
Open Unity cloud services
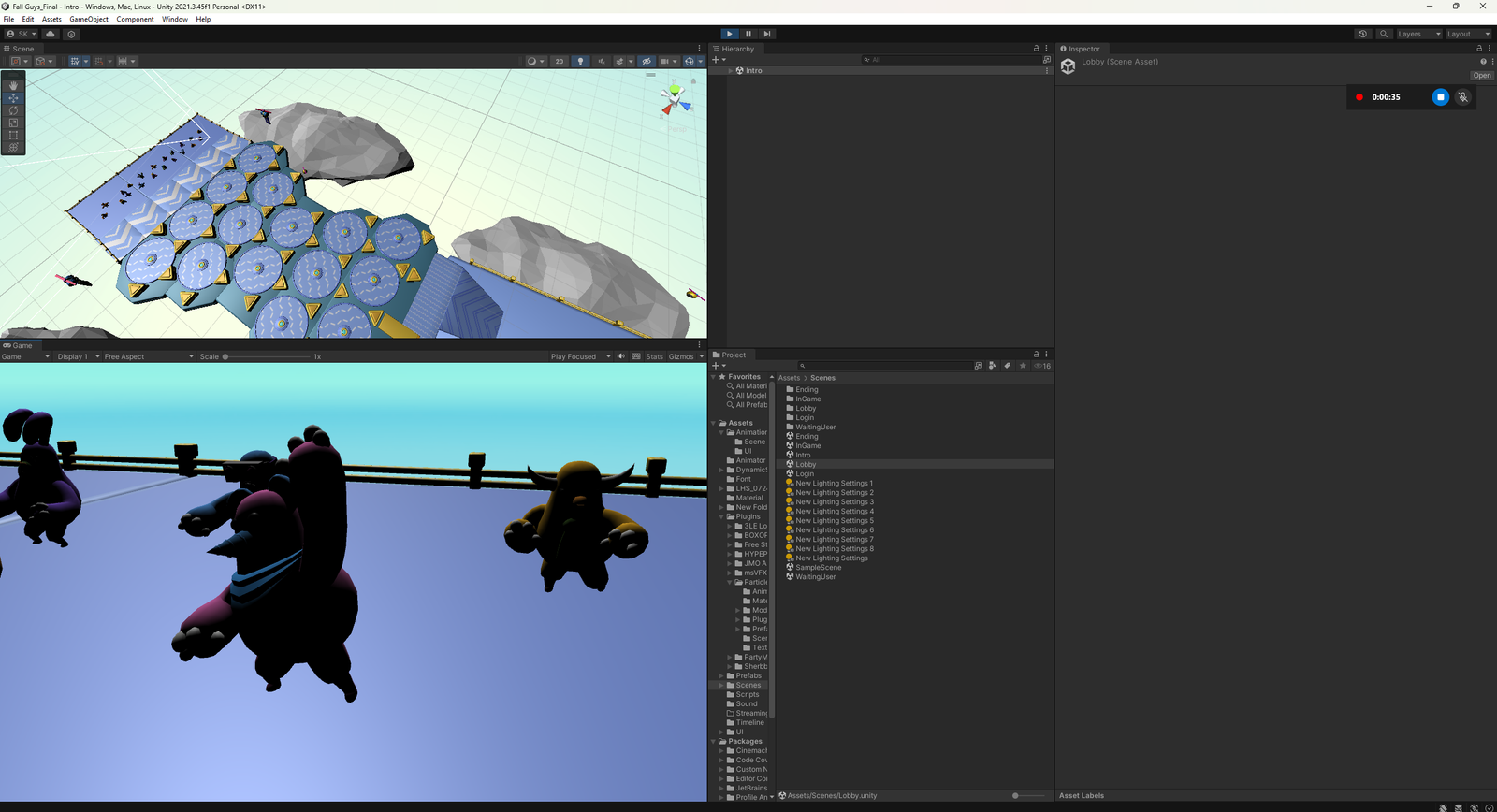click(51, 34)
